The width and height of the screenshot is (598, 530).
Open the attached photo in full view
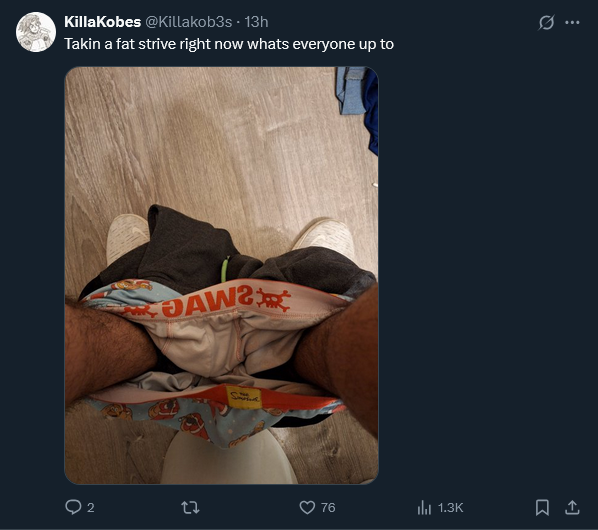tap(222, 276)
